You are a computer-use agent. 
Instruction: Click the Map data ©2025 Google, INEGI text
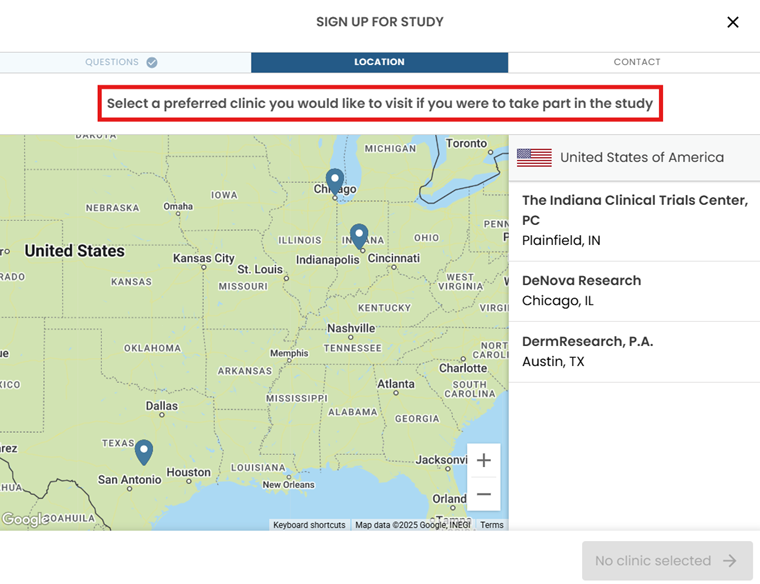pos(412,525)
